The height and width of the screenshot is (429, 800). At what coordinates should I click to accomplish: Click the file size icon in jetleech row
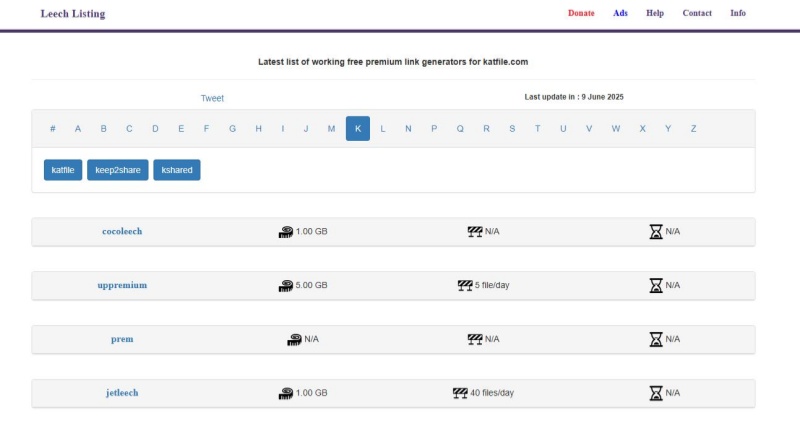[x=286, y=393]
